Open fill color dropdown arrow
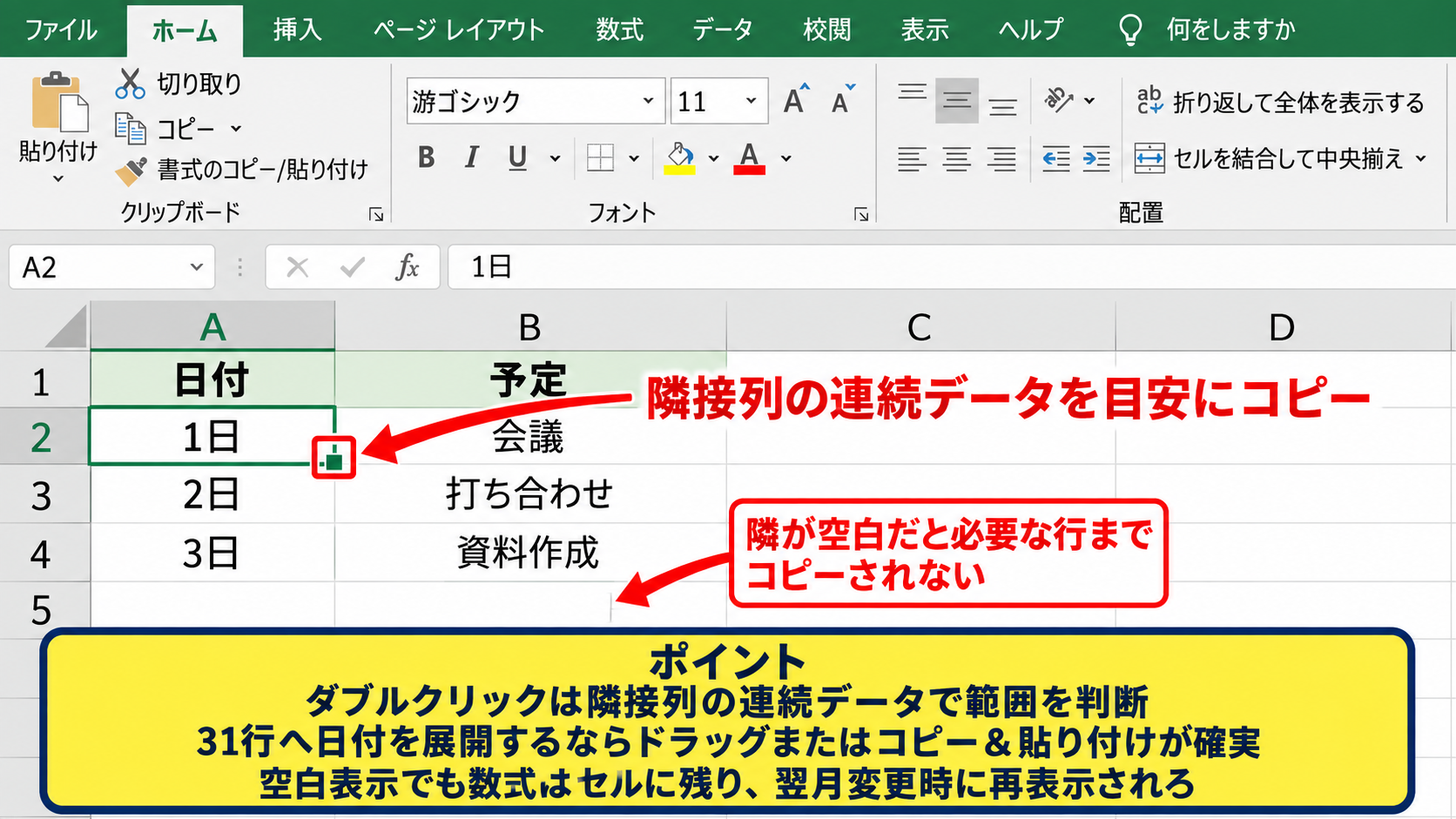This screenshot has width=1456, height=819. point(713,158)
